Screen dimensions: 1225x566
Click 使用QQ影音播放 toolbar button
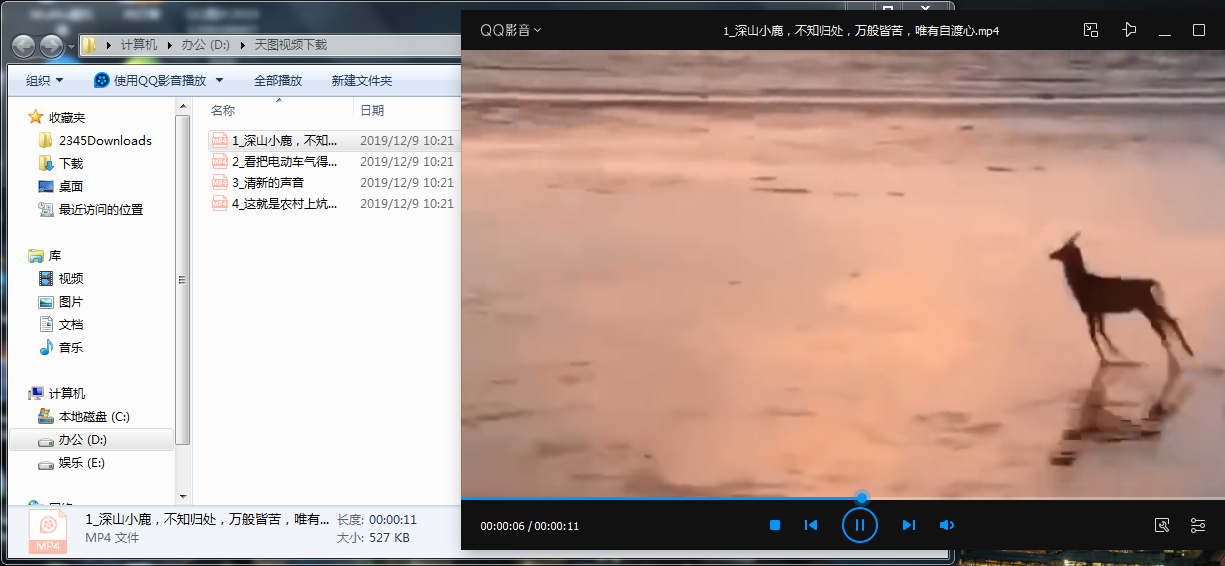click(x=151, y=80)
